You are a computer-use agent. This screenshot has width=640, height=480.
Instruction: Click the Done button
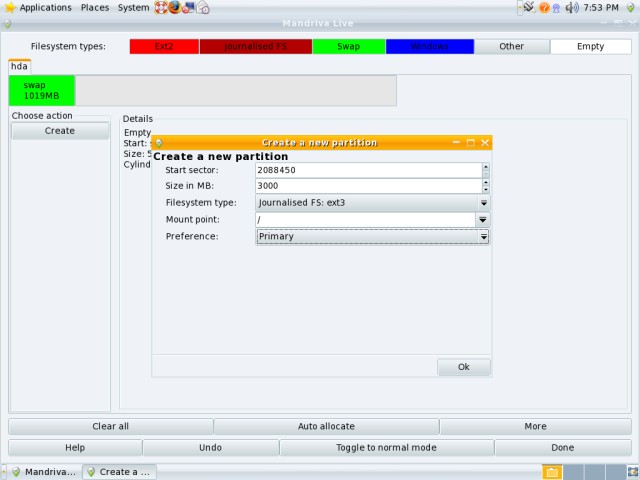tap(563, 448)
